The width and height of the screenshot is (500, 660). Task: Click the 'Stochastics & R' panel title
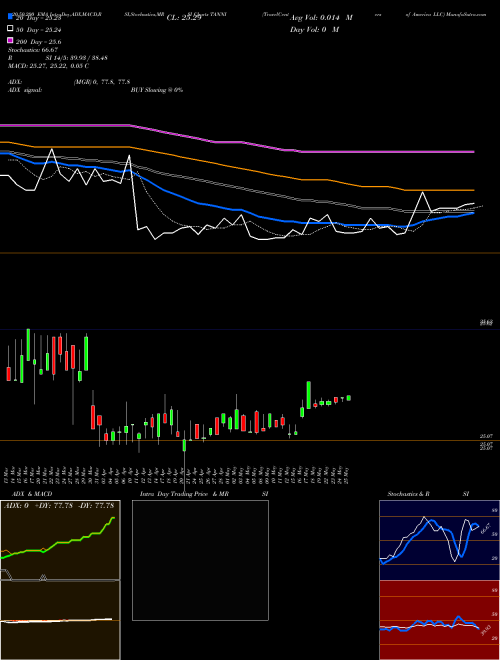click(x=409, y=494)
